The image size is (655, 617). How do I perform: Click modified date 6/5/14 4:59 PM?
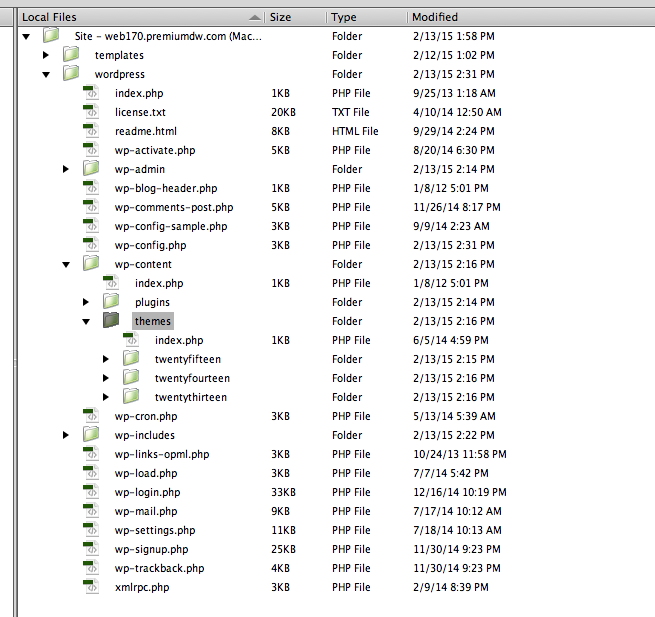450,340
